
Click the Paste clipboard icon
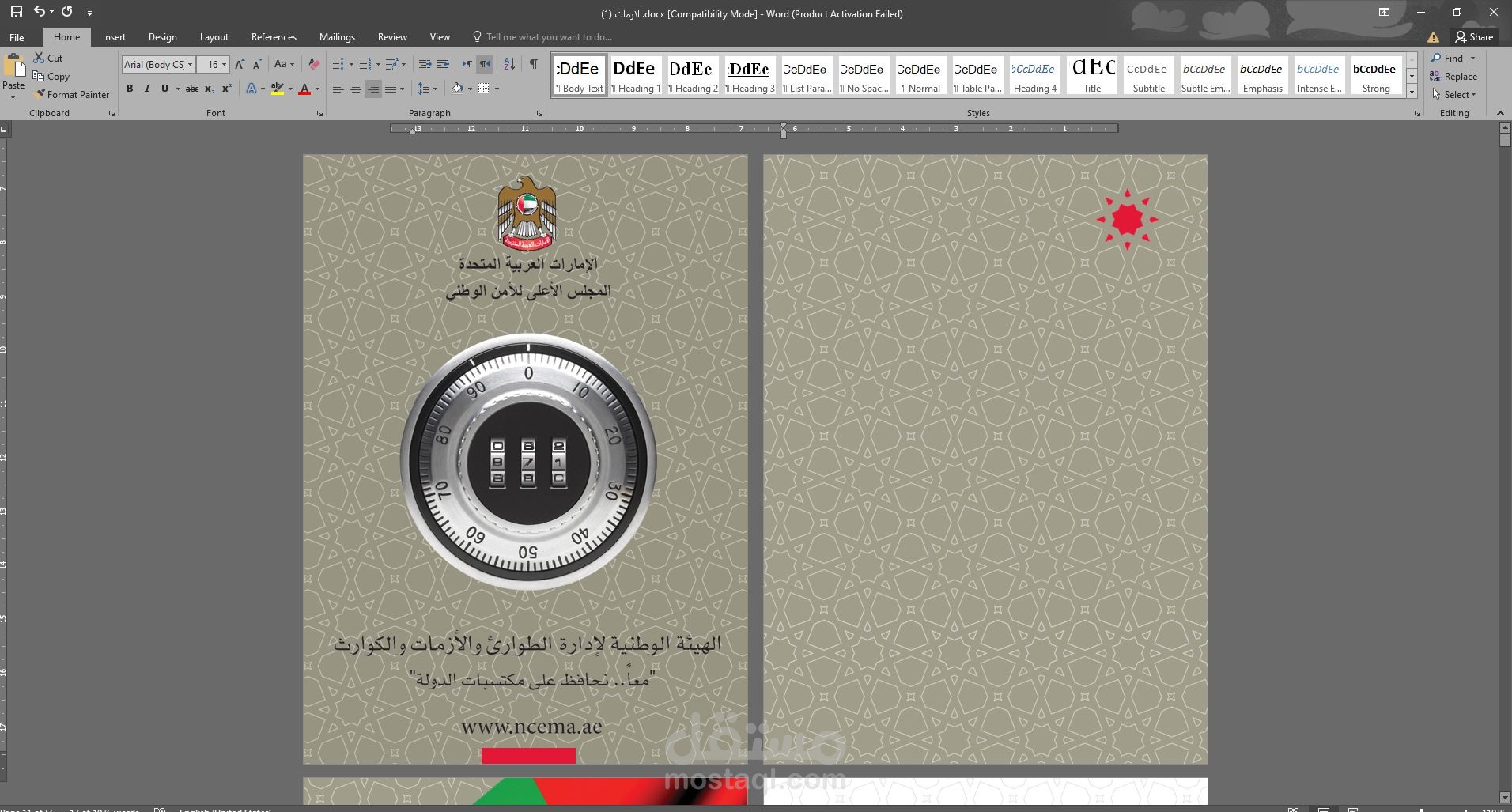pos(13,66)
